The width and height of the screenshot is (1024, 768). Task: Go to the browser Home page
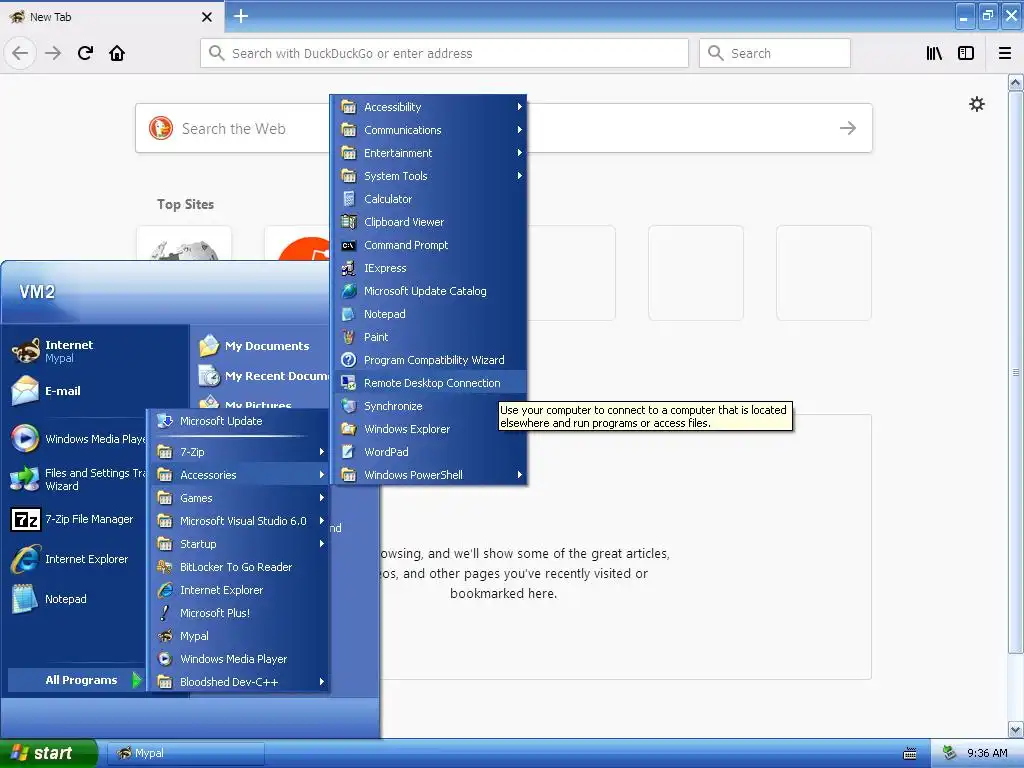[117, 53]
